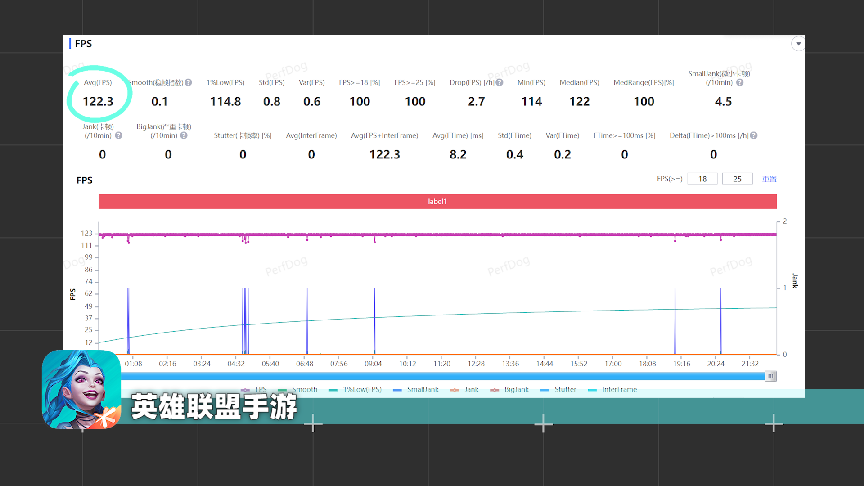Image resolution: width=864 pixels, height=486 pixels.
Task: Click the FPS threshold field showing 25
Action: [737, 178]
